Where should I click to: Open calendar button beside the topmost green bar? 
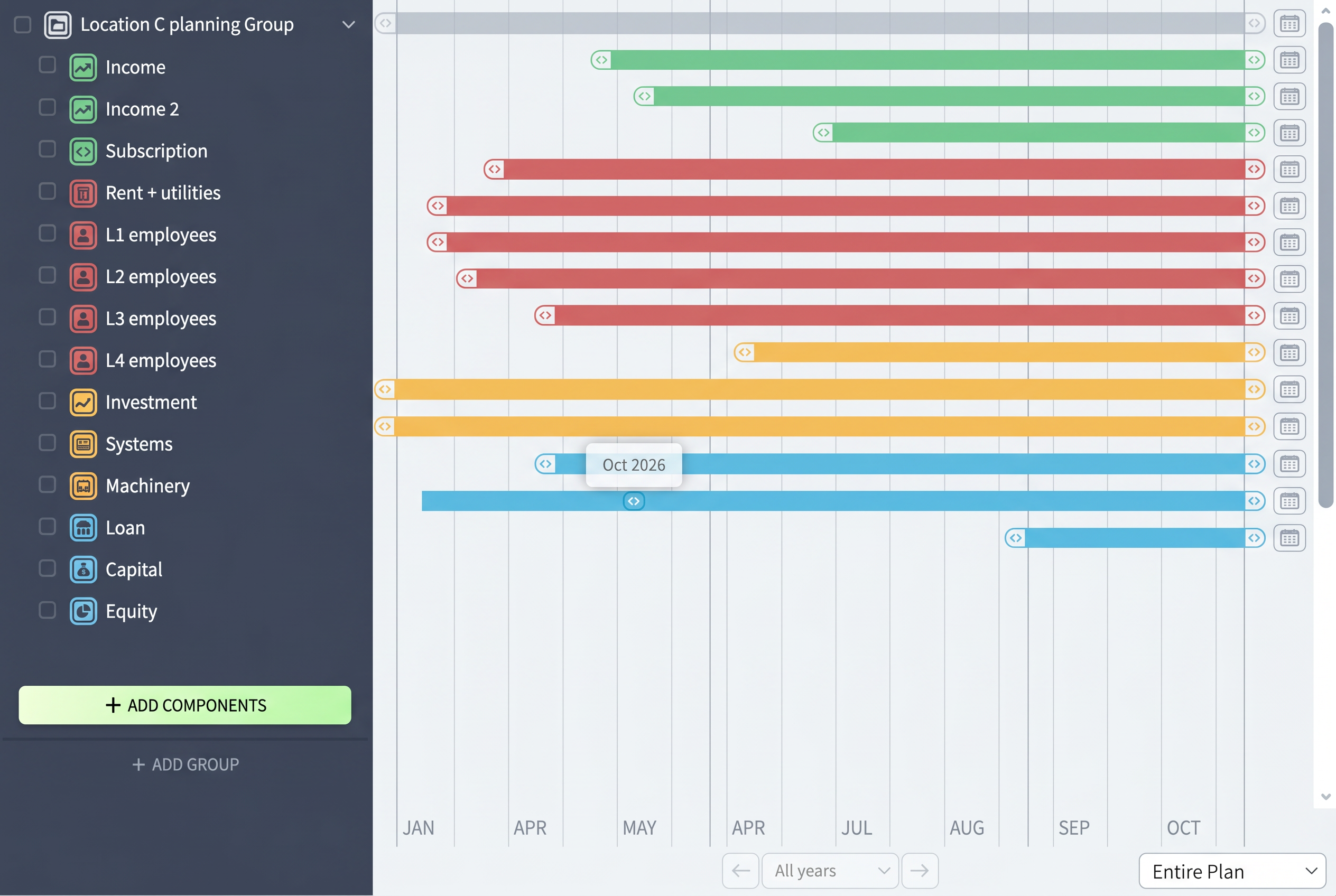1289,60
